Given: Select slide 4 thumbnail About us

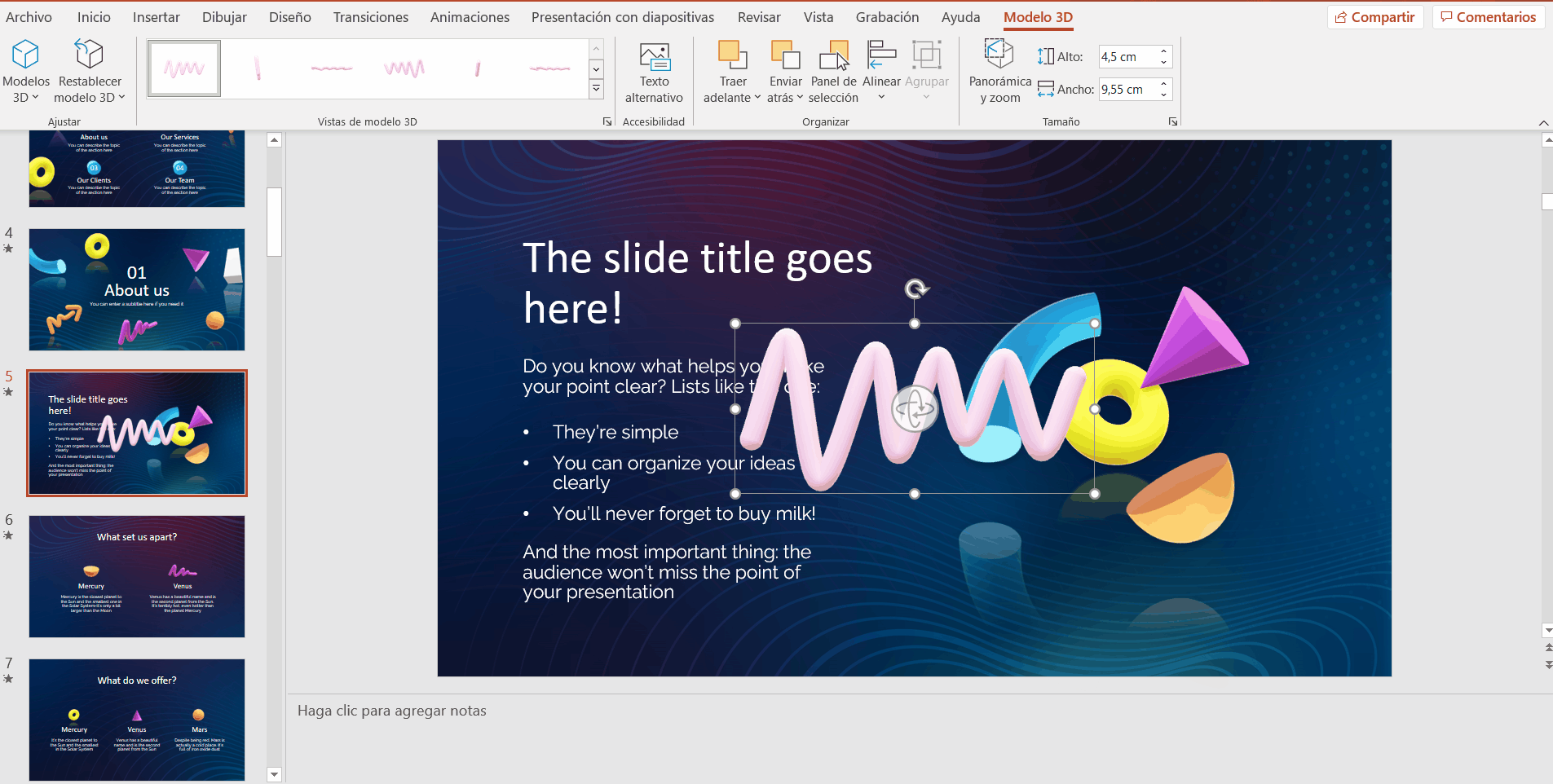Looking at the screenshot, I should [x=137, y=289].
